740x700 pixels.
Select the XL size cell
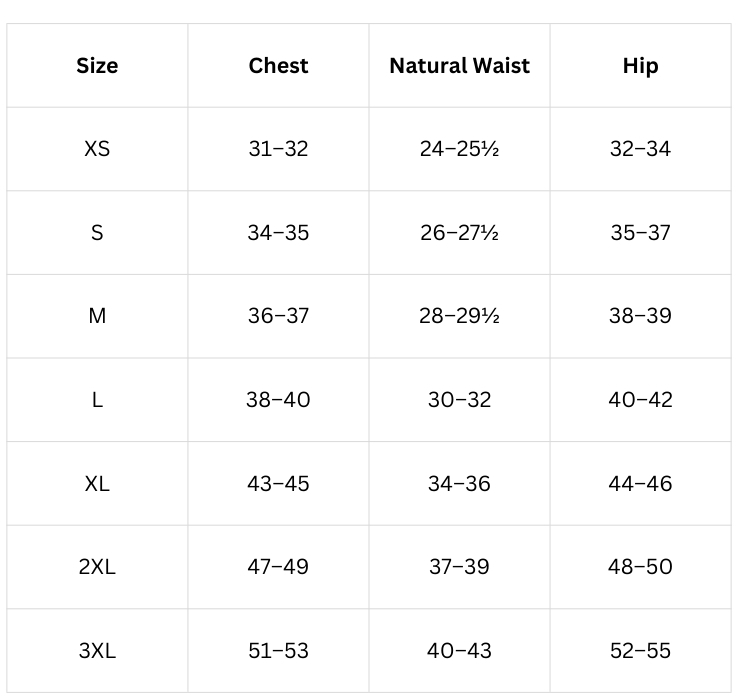pyautogui.click(x=97, y=484)
